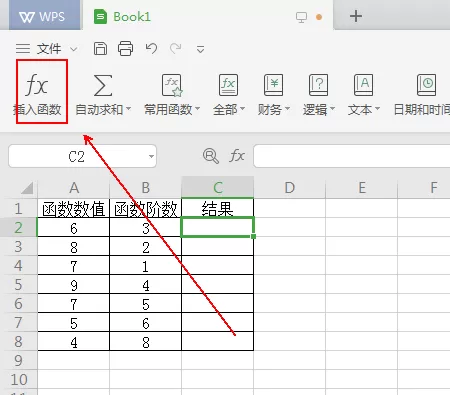Viewport: 450px width, 395px height.
Task: Click the 全部 all functions icon
Action: [228, 85]
